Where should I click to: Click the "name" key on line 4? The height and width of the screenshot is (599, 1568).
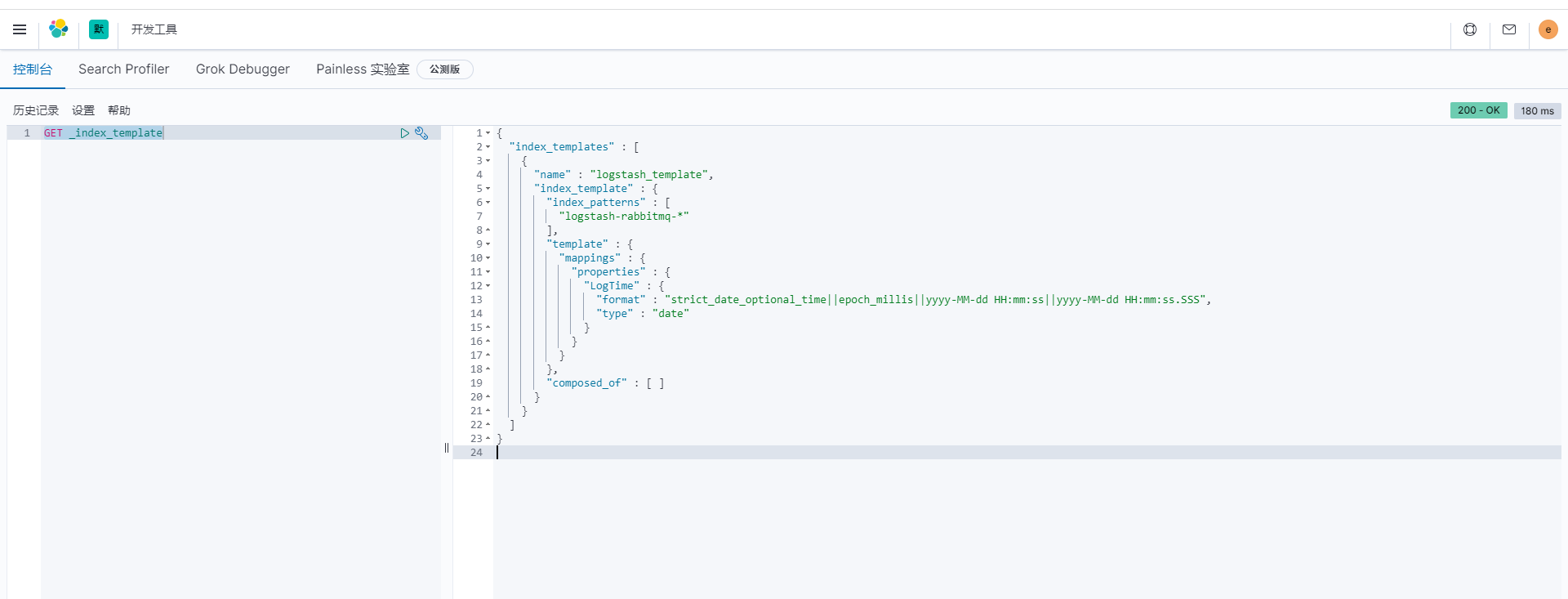coord(552,175)
